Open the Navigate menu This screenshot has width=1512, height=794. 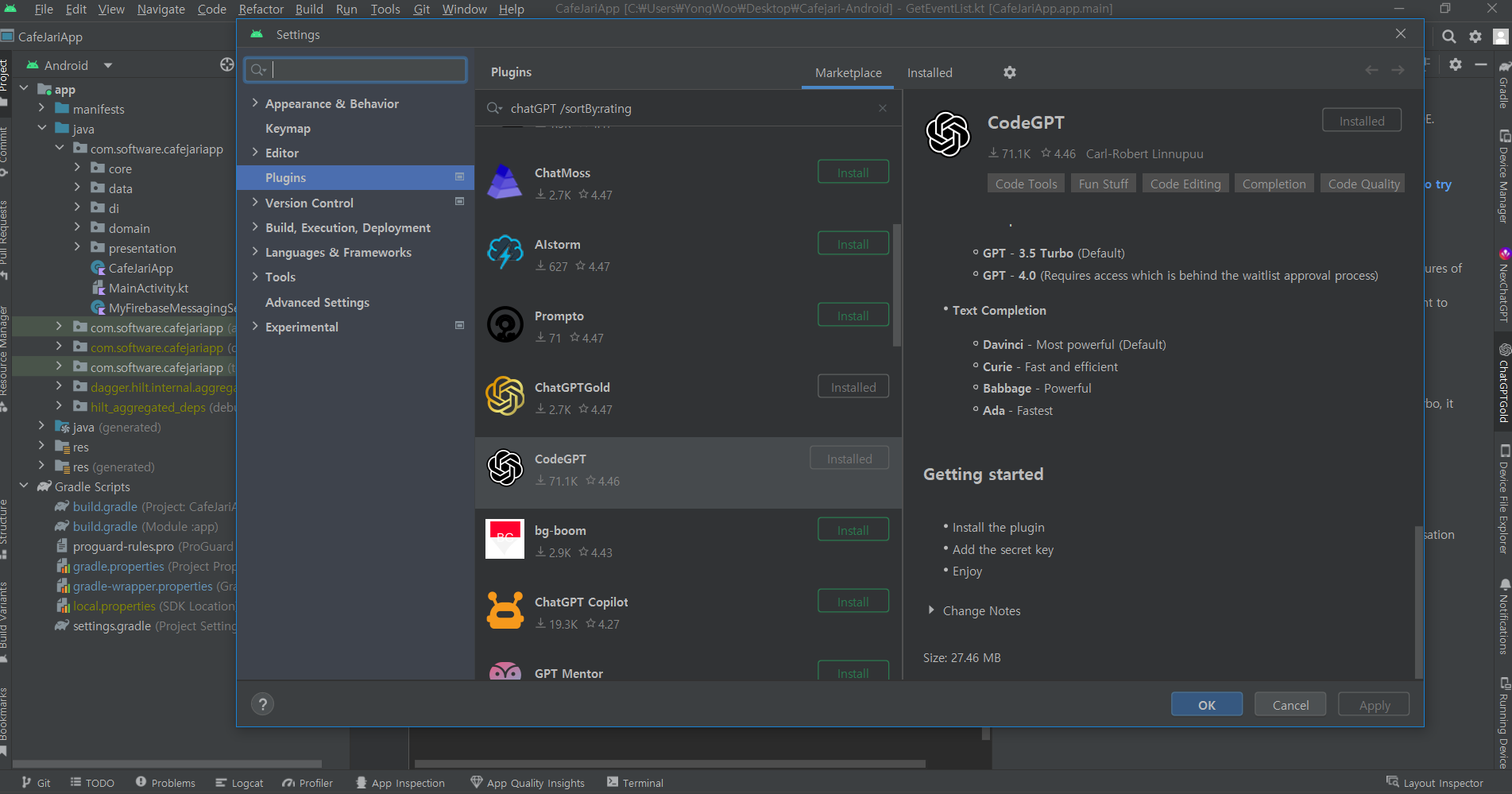pos(160,9)
